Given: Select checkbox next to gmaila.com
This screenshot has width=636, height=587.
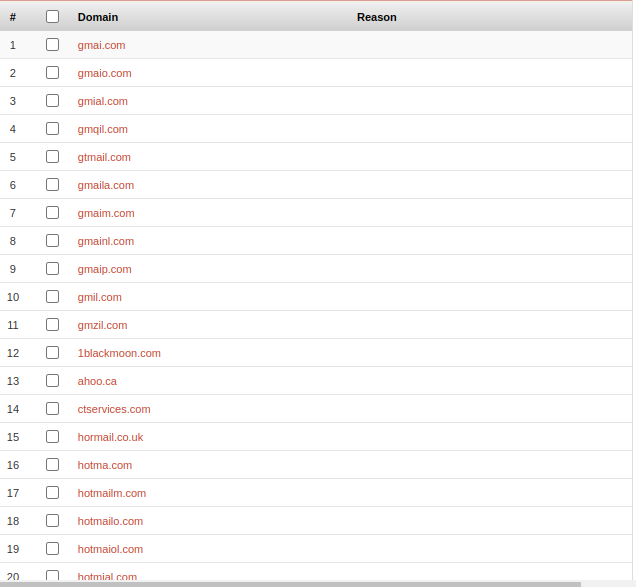Looking at the screenshot, I should point(52,185).
